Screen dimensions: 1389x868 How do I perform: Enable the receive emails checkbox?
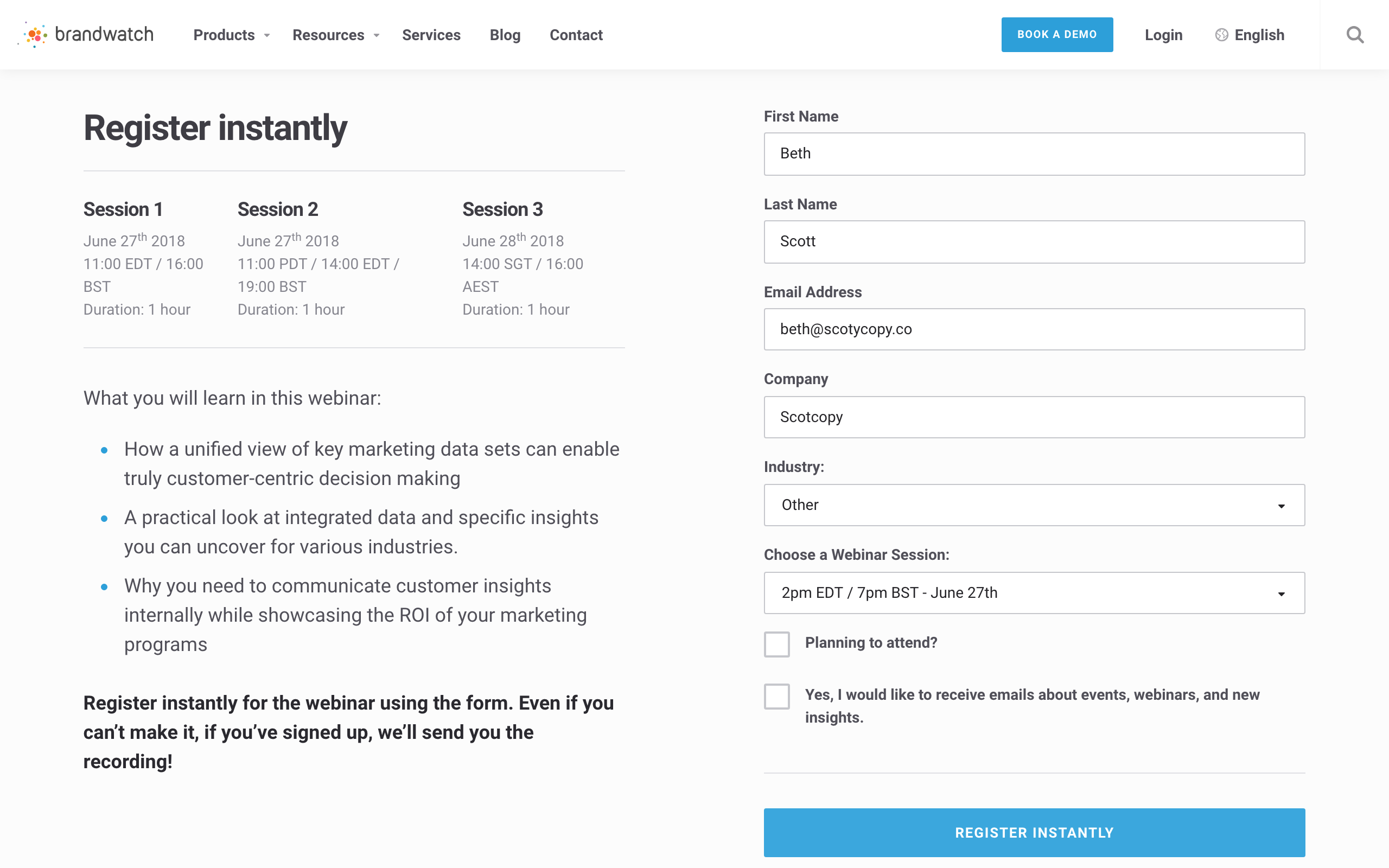[776, 697]
